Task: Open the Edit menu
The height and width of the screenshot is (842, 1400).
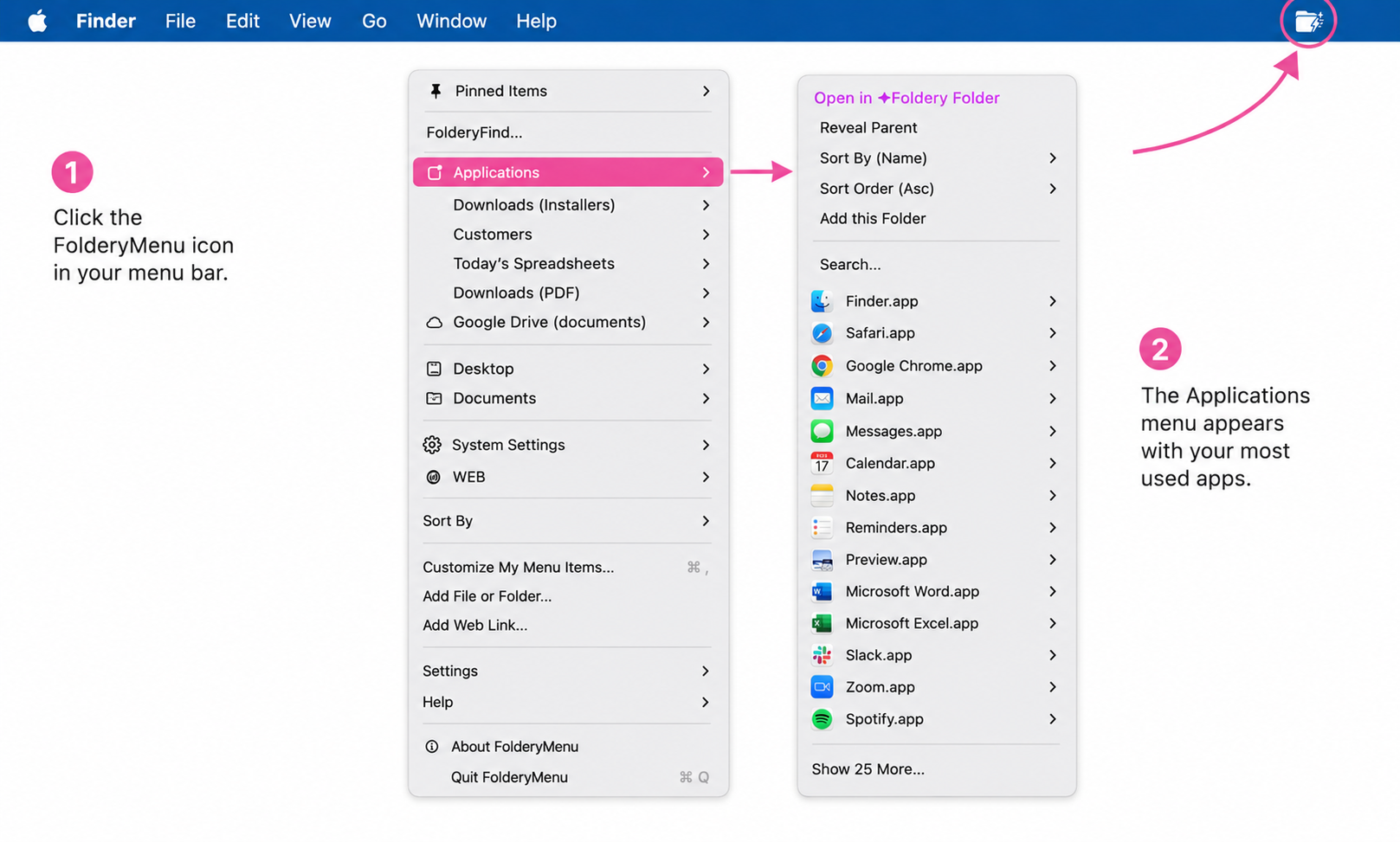Action: (242, 21)
